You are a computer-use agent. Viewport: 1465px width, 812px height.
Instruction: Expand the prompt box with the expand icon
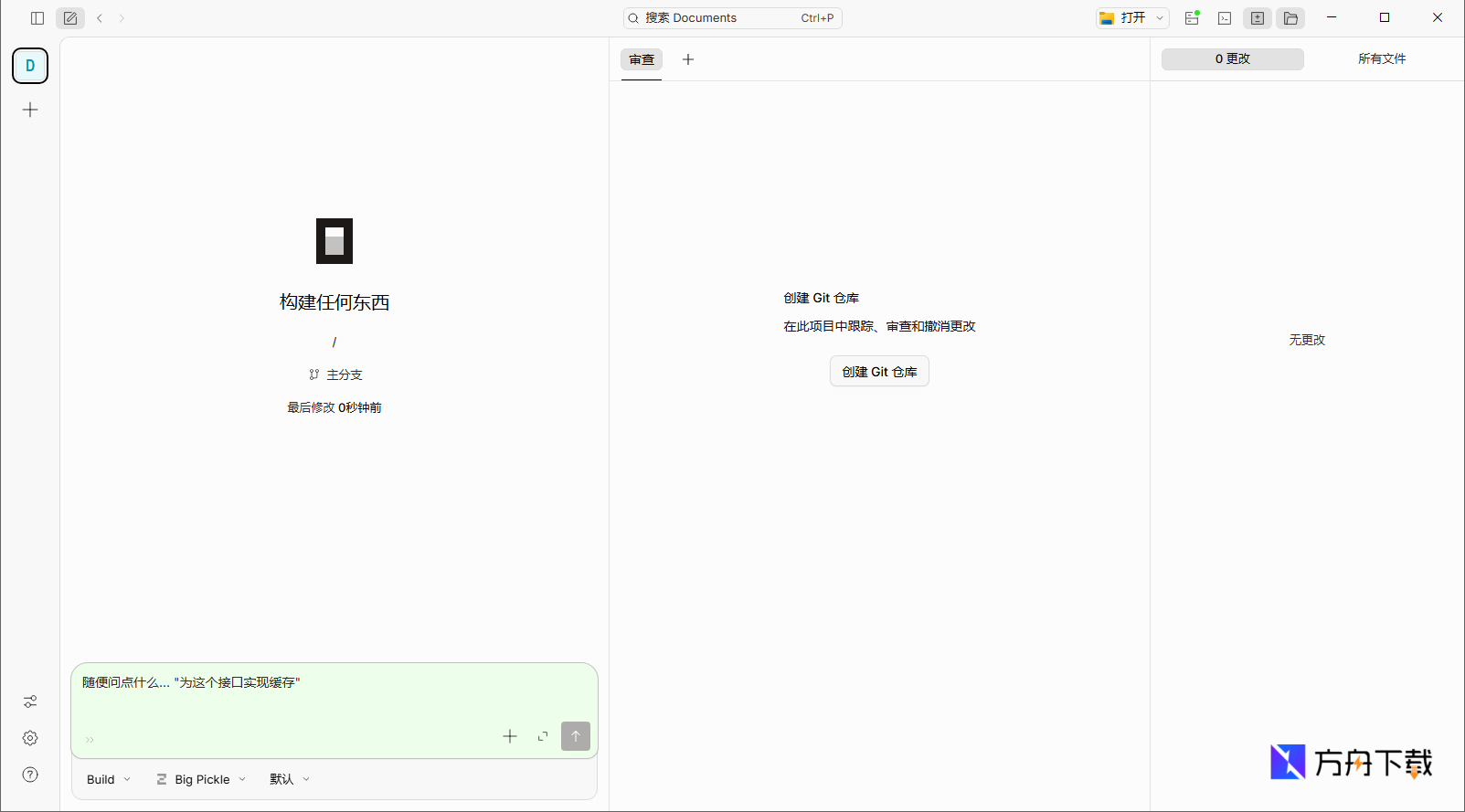coord(543,736)
